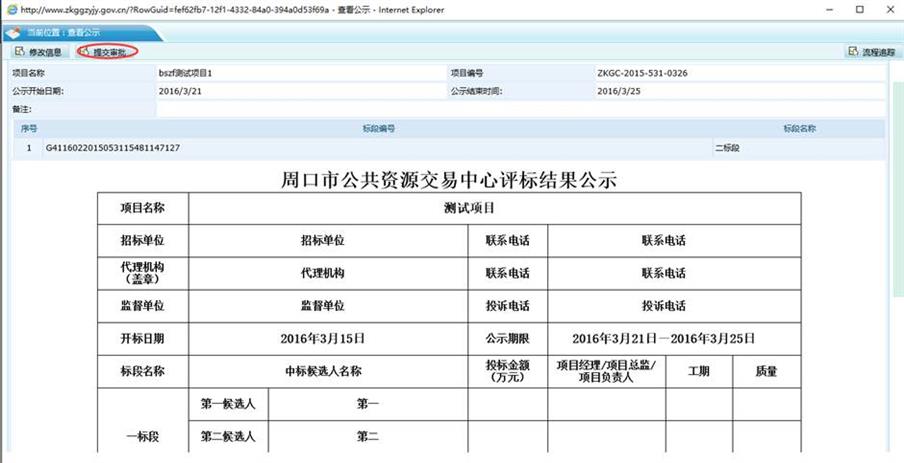This screenshot has width=904, height=463.
Task: Sort by the 序号 column header
Action: point(28,129)
